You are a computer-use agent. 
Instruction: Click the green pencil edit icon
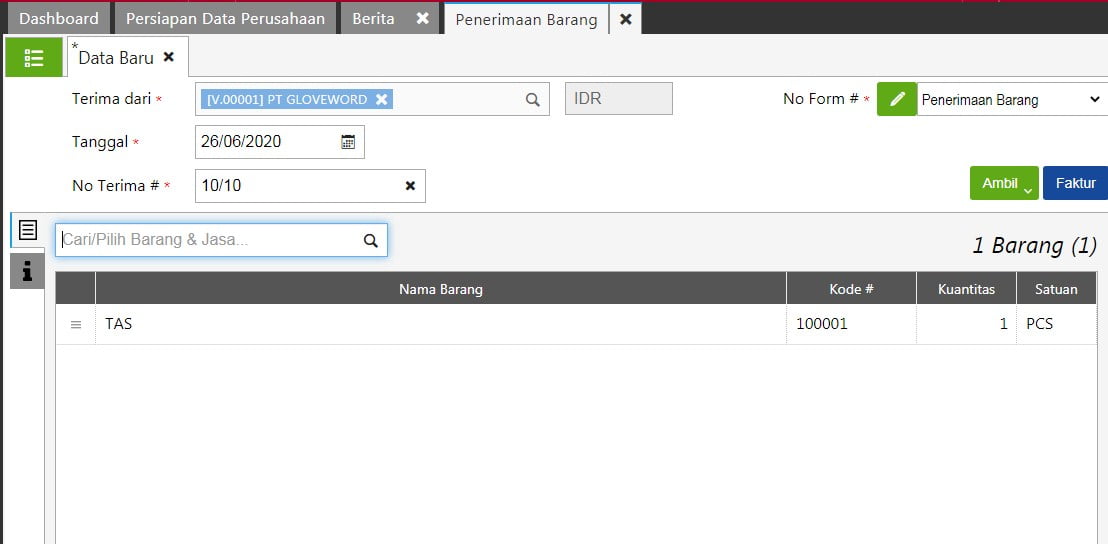point(897,99)
